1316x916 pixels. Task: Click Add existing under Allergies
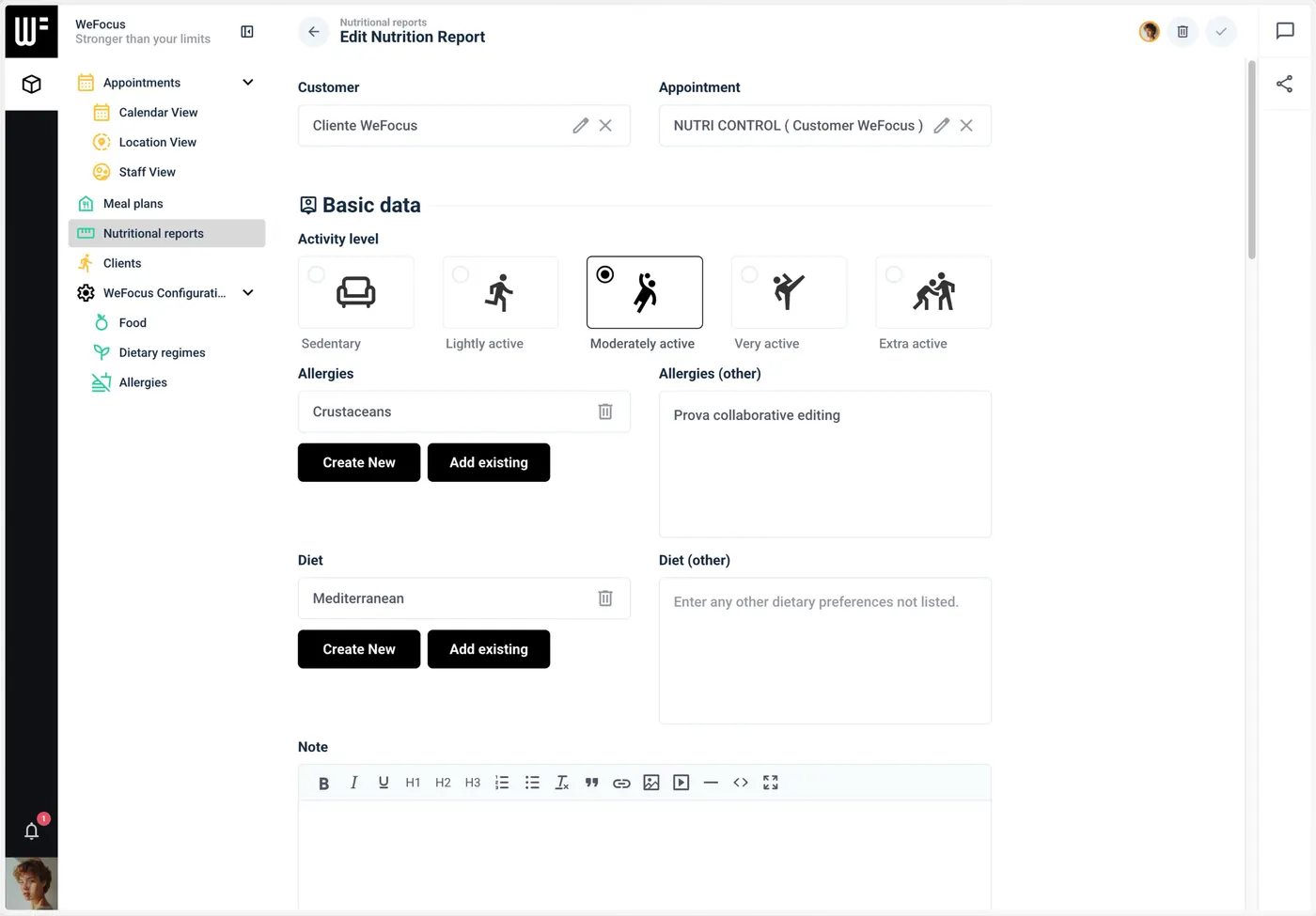[x=489, y=462]
